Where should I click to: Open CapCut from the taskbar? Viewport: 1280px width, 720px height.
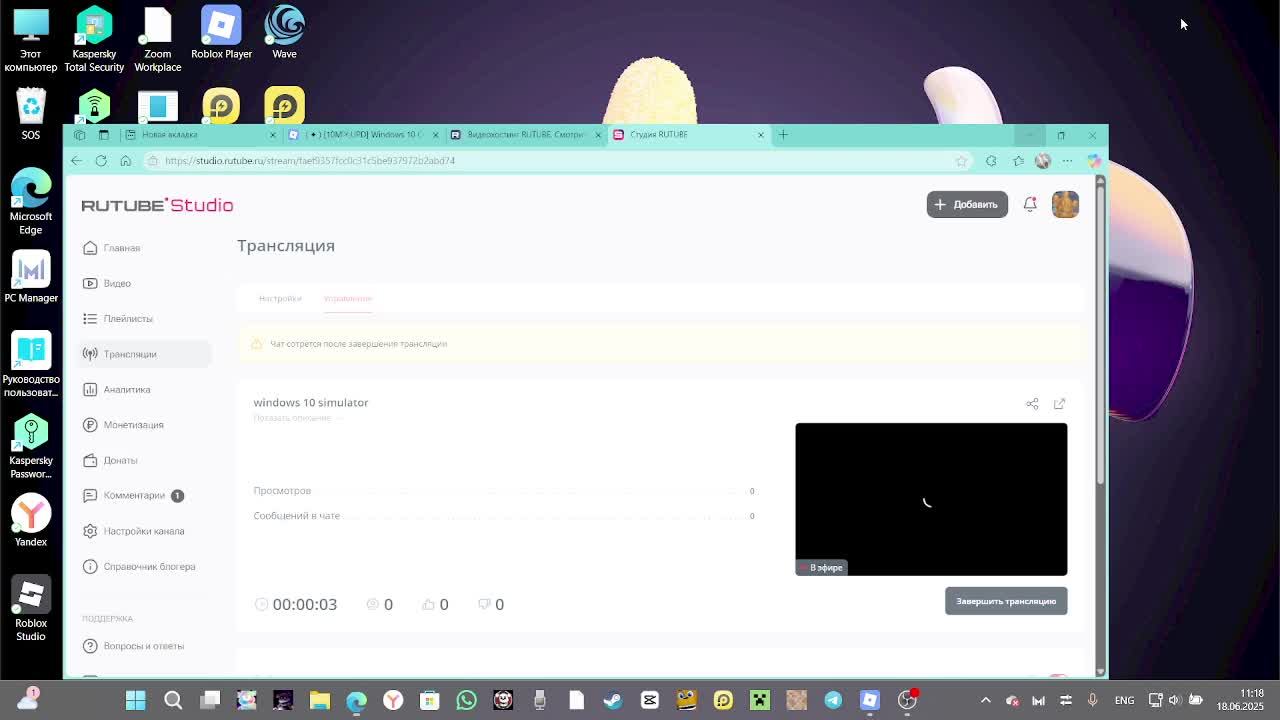click(x=649, y=700)
